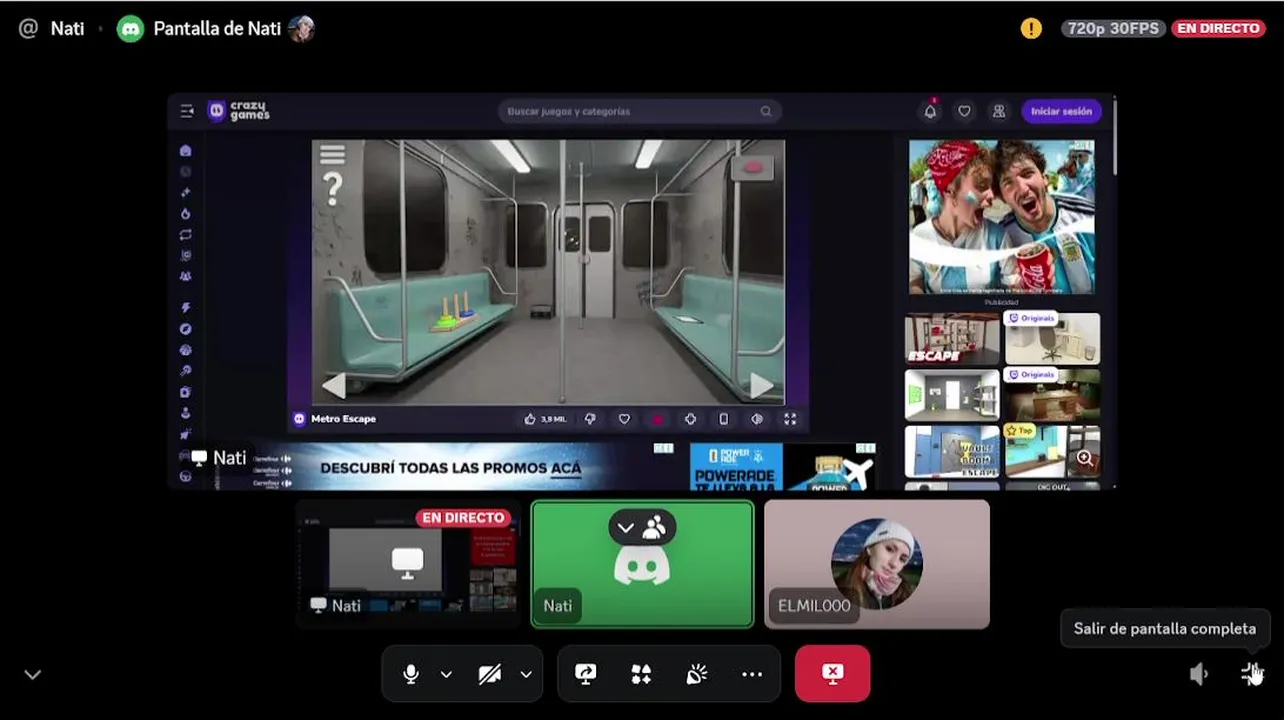Open the lightning bolt category in sidebar
The width and height of the screenshot is (1284, 720).
coord(185,308)
